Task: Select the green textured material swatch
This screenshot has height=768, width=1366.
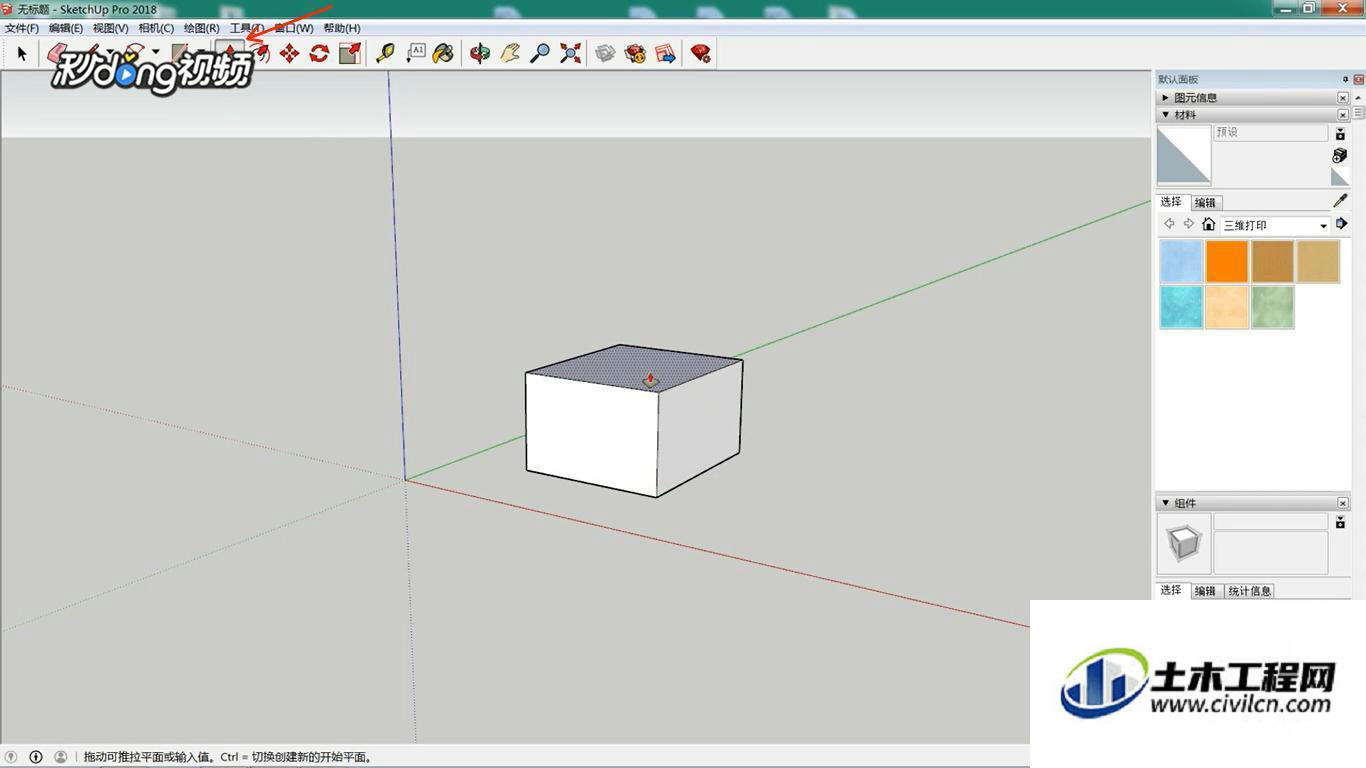Action: click(x=1273, y=307)
